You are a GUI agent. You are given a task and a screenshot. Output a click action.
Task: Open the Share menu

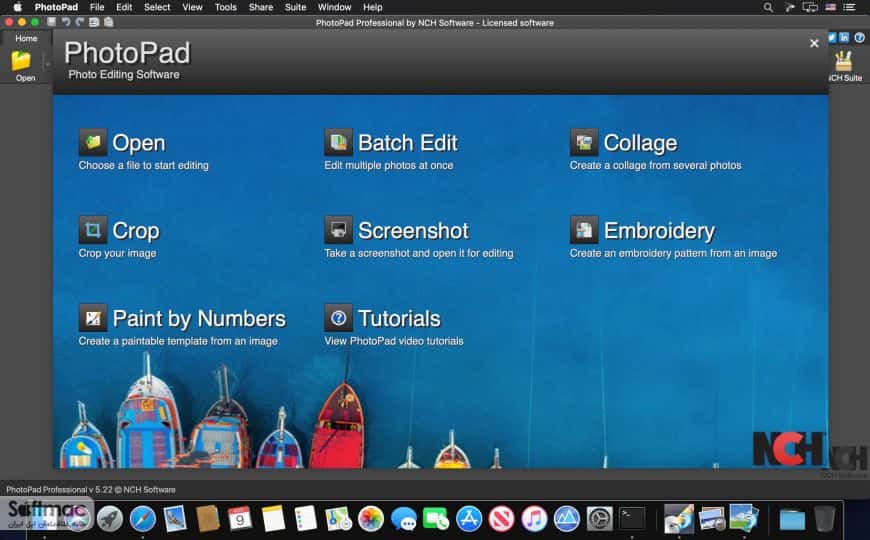[261, 7]
